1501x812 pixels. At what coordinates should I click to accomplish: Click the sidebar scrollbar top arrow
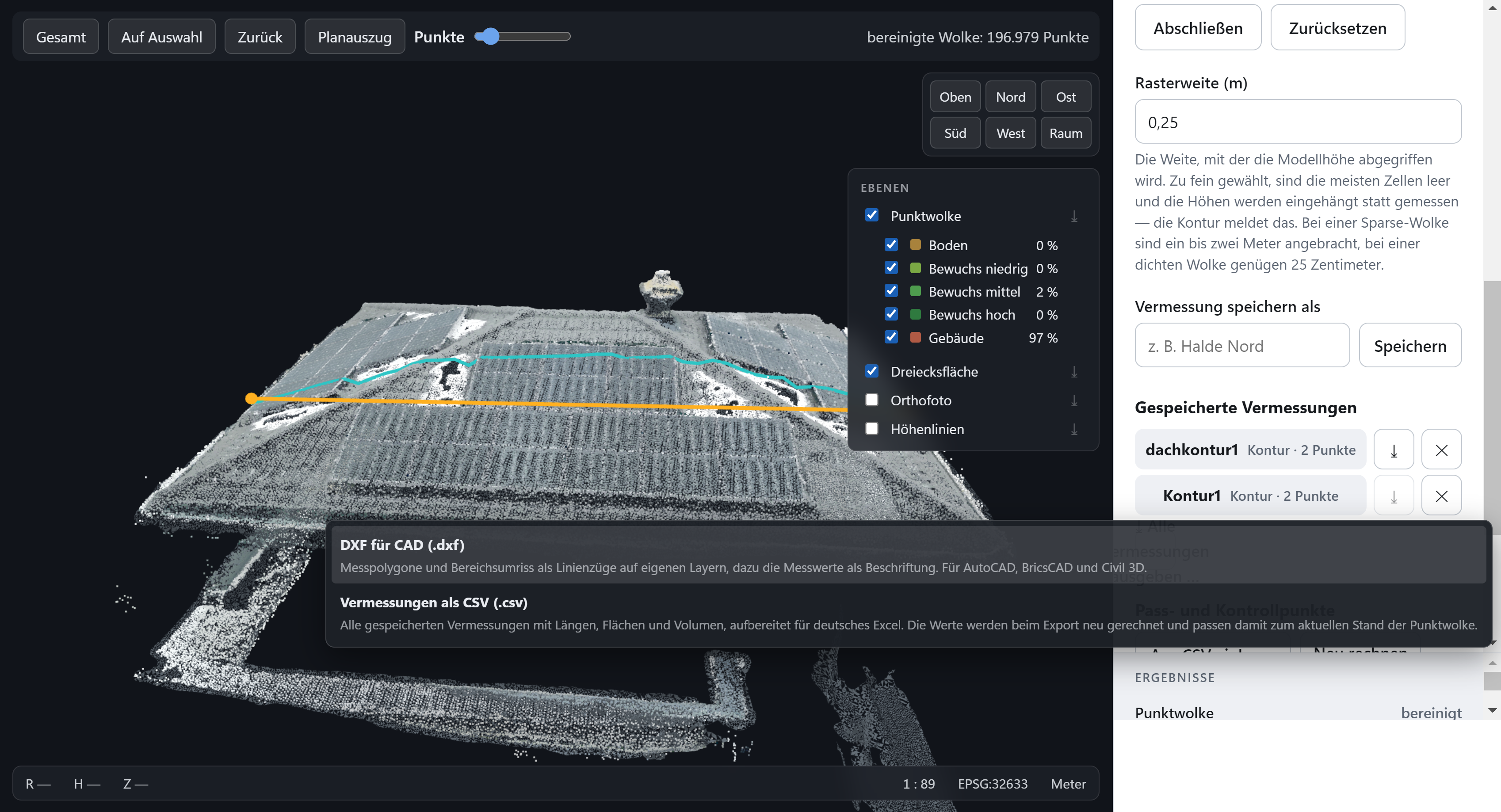click(x=1493, y=7)
